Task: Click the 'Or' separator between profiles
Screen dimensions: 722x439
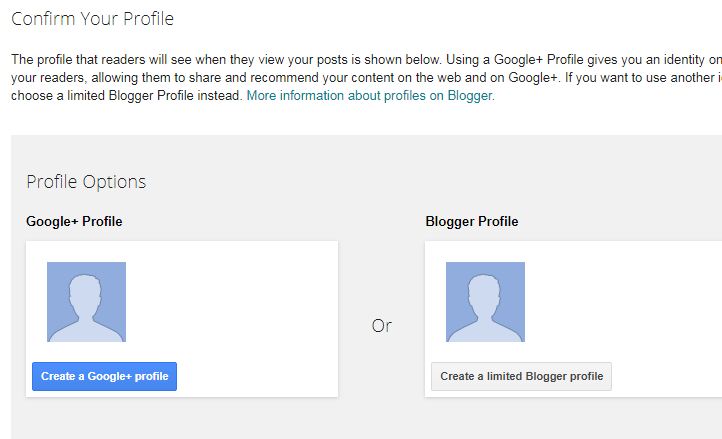Action: (x=381, y=326)
